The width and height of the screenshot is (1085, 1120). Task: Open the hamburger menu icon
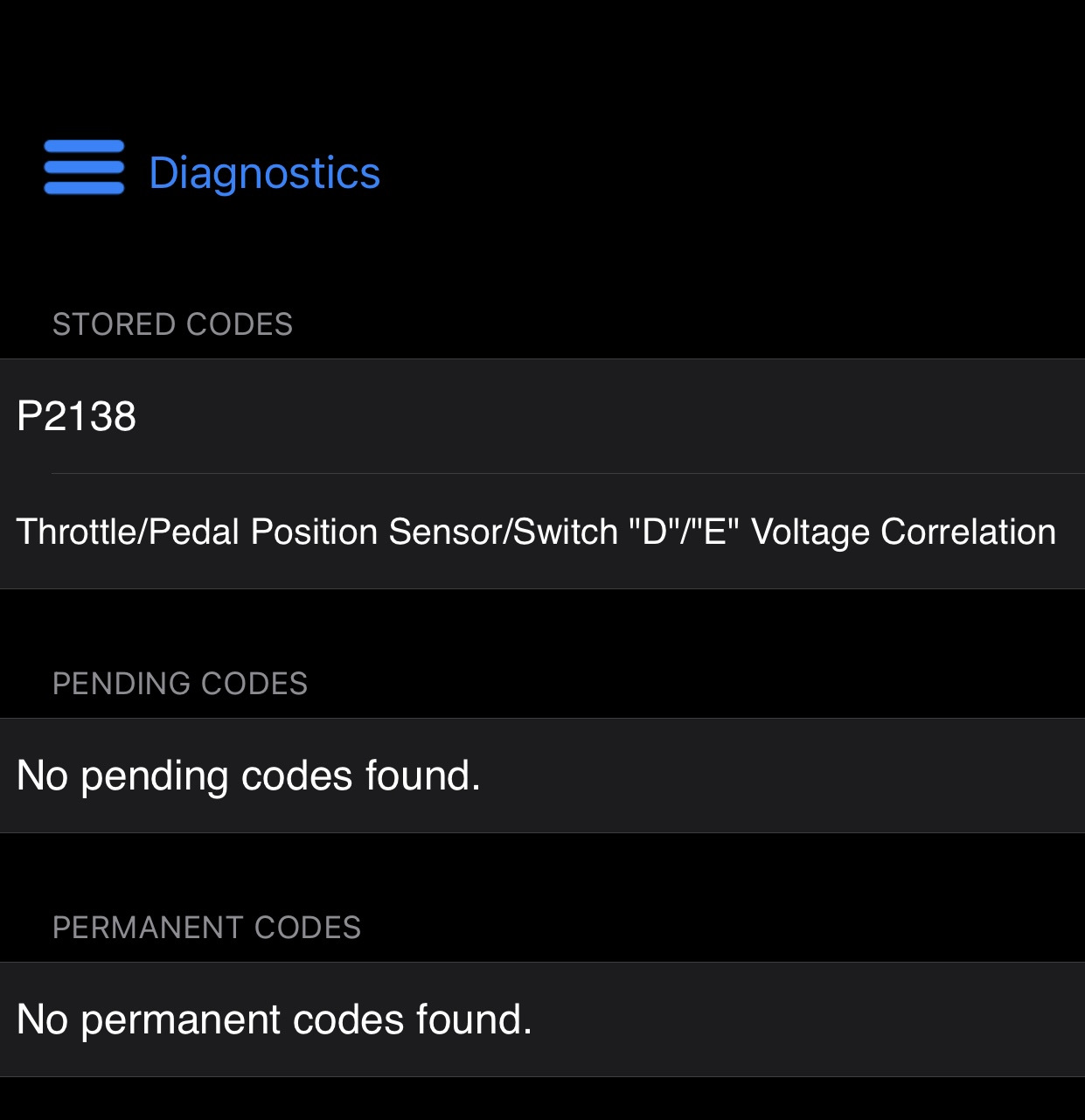coord(84,167)
